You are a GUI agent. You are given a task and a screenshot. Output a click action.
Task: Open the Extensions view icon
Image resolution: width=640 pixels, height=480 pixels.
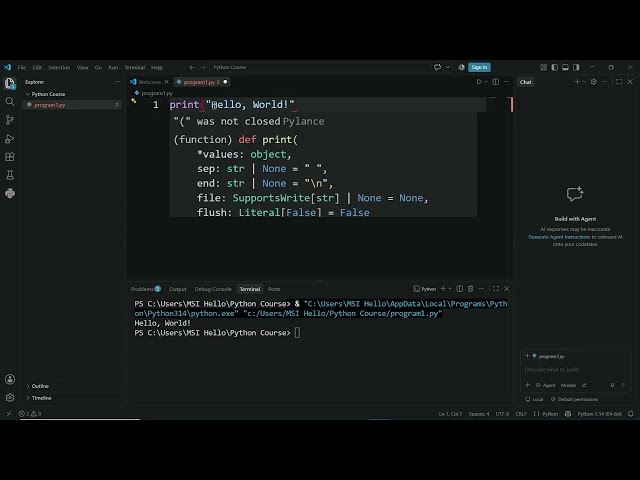click(10, 157)
